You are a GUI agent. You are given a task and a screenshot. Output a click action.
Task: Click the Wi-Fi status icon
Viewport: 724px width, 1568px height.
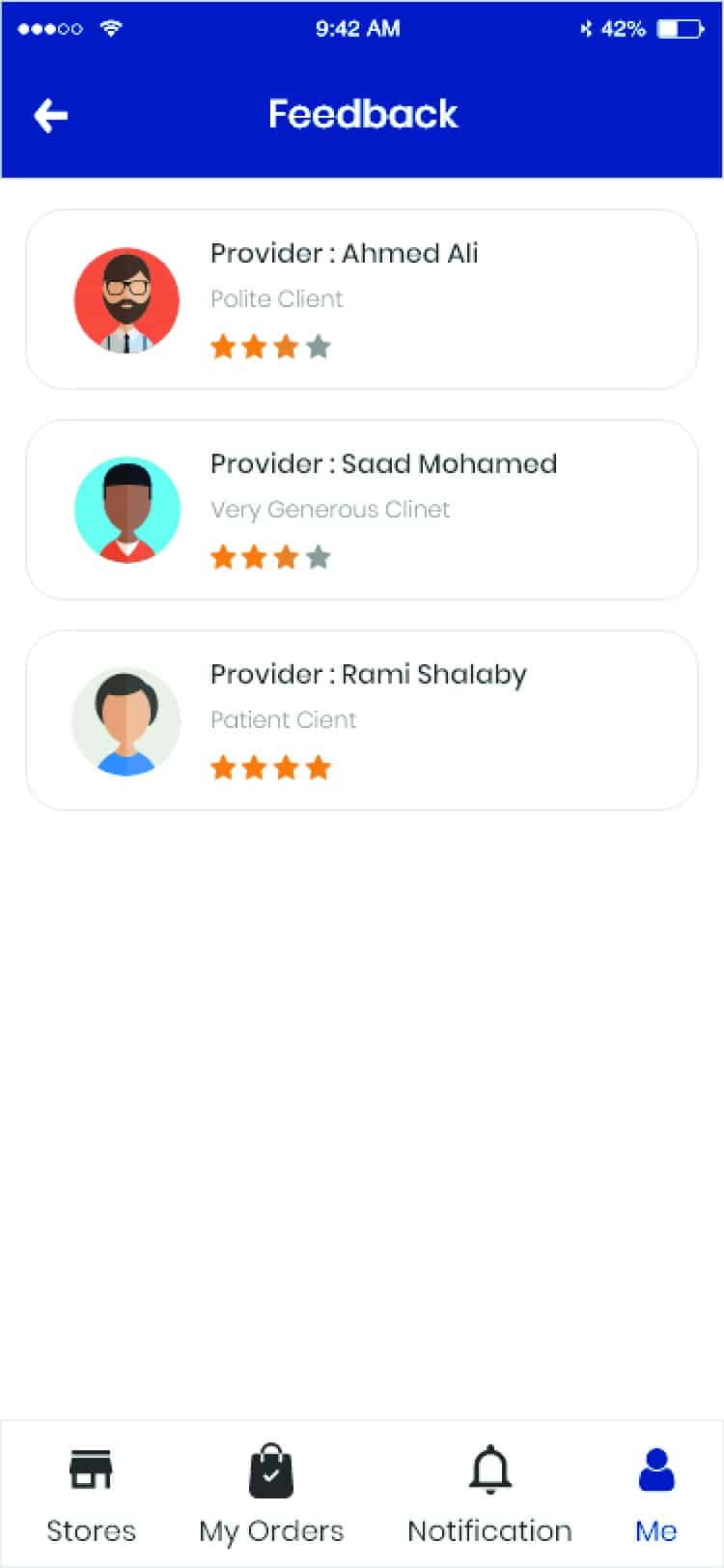click(x=112, y=28)
